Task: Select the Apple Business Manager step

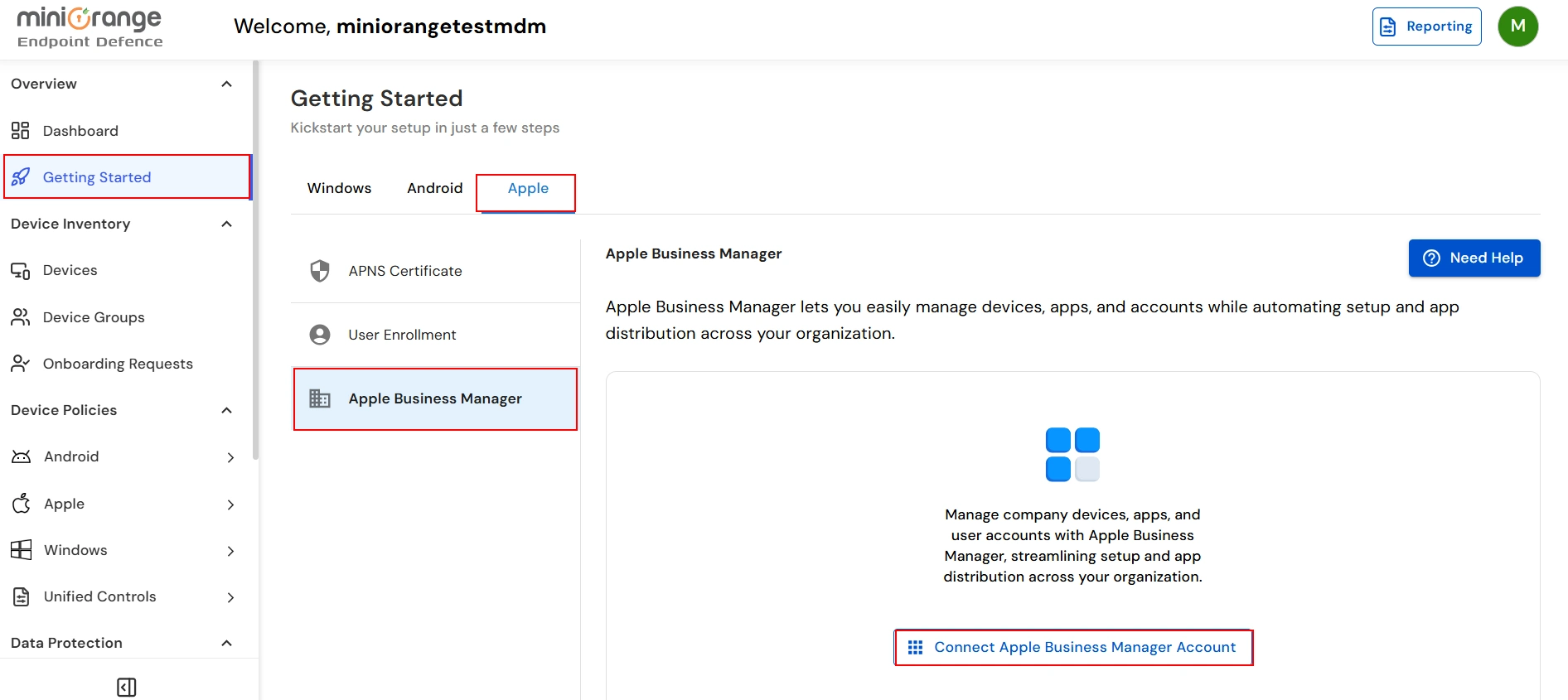Action: [x=435, y=398]
